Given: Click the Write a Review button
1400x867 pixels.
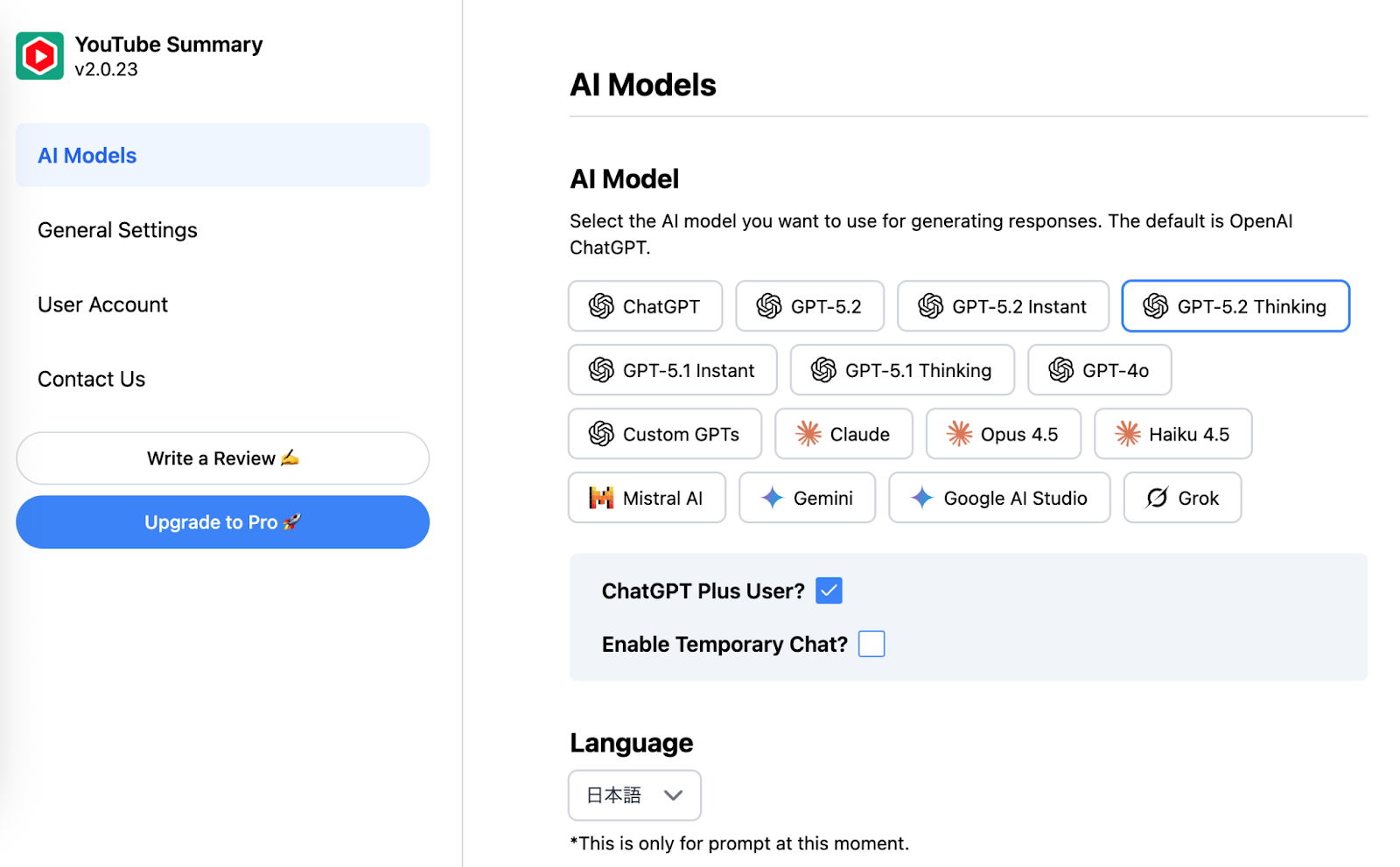Looking at the screenshot, I should pyautogui.click(x=222, y=458).
